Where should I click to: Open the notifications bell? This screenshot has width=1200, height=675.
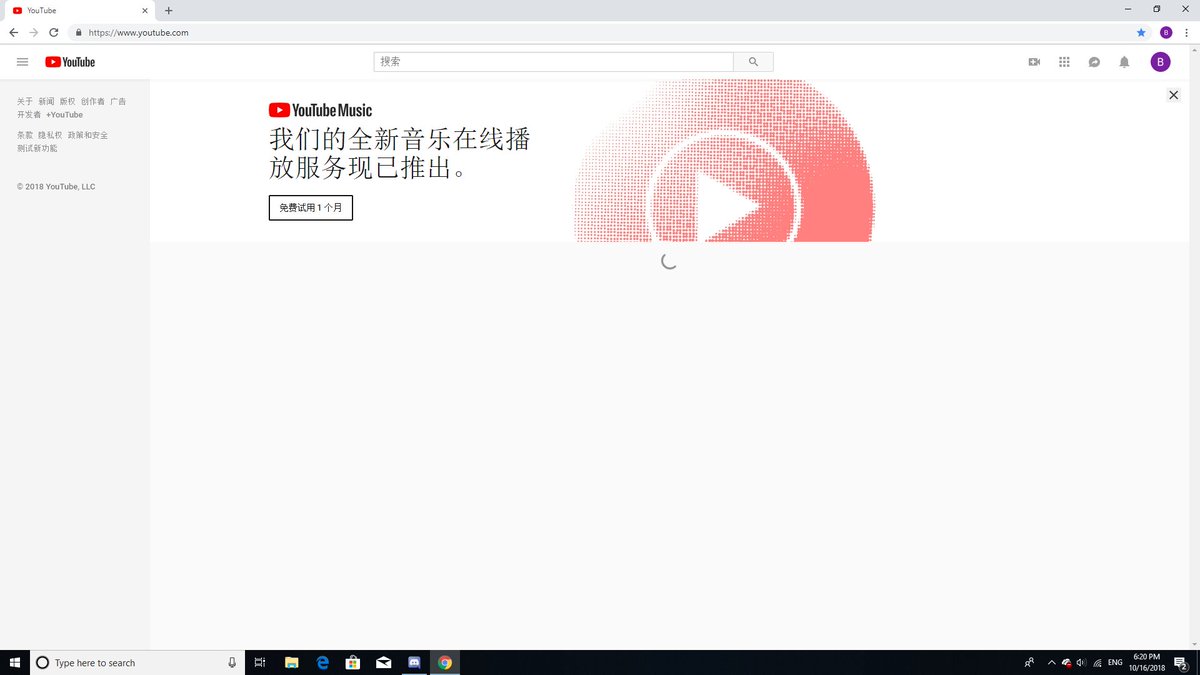(1124, 62)
